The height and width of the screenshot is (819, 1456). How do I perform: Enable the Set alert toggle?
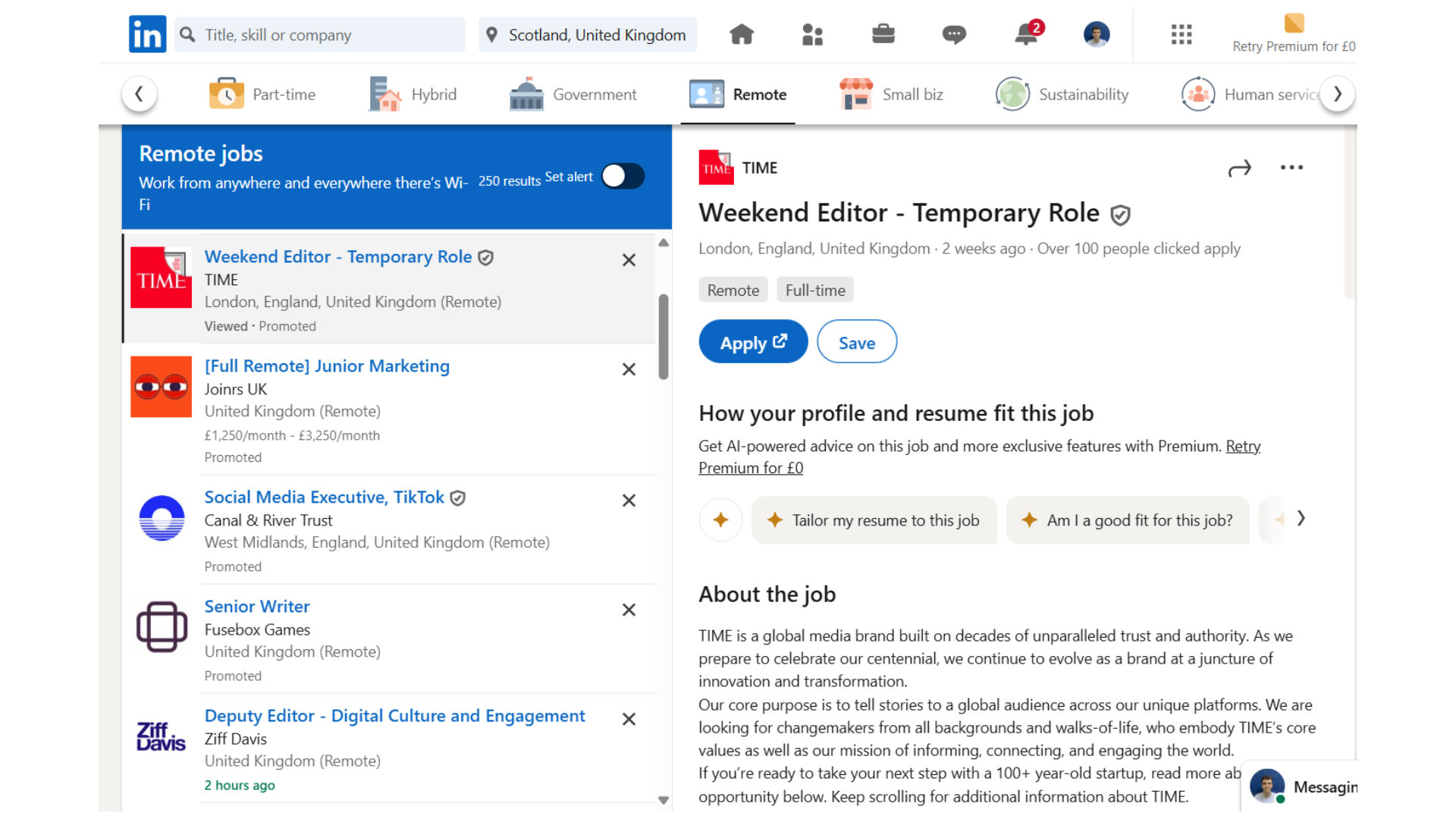point(622,176)
